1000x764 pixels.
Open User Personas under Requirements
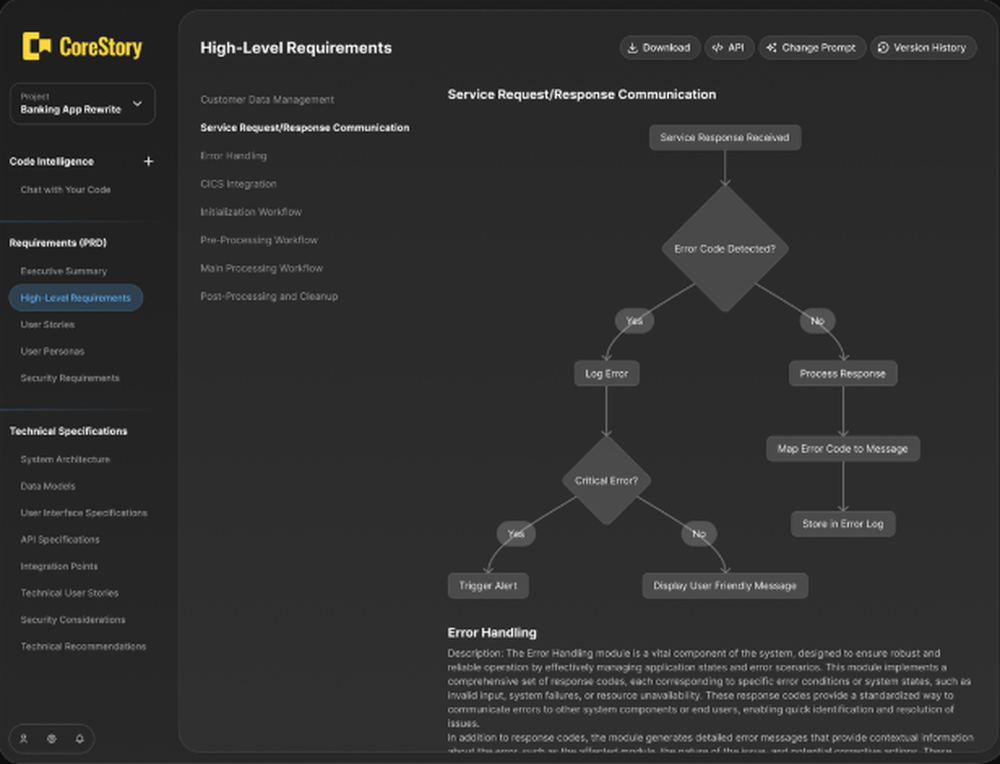(53, 351)
